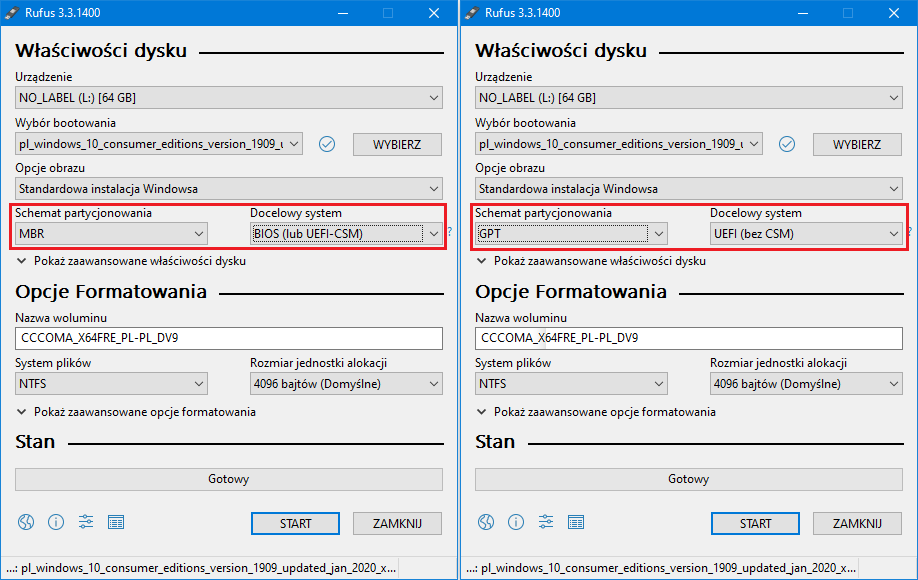
Task: Click the Gotowy progress bar in left window
Action: pos(229,479)
